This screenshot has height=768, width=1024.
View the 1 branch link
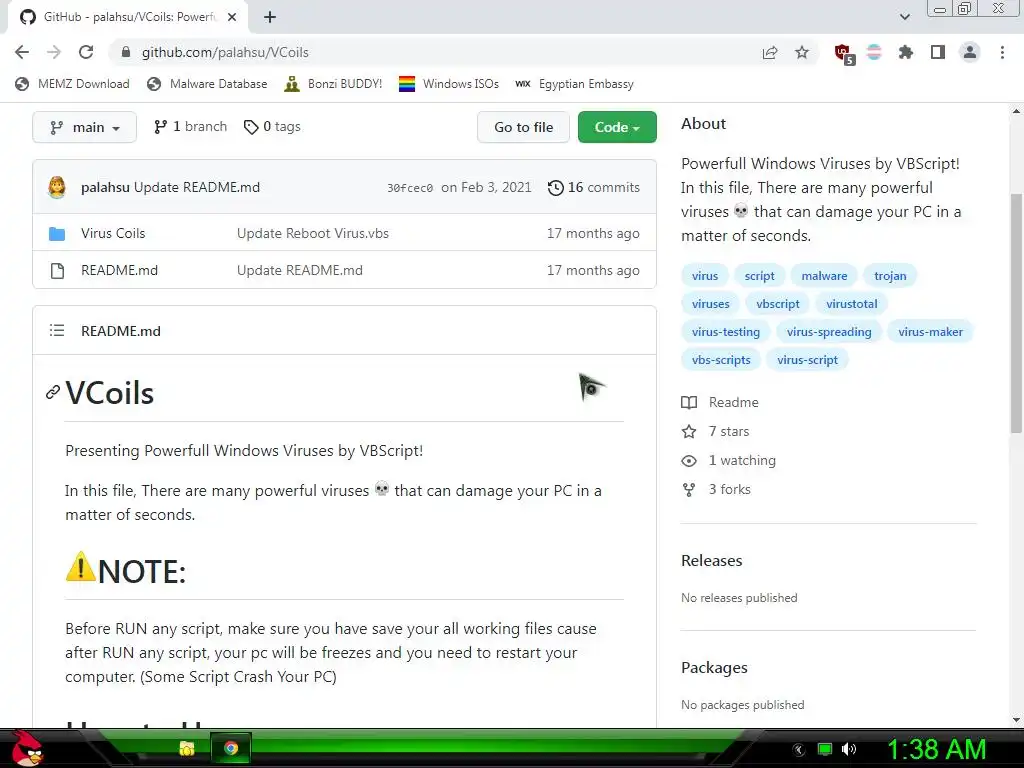coord(190,127)
